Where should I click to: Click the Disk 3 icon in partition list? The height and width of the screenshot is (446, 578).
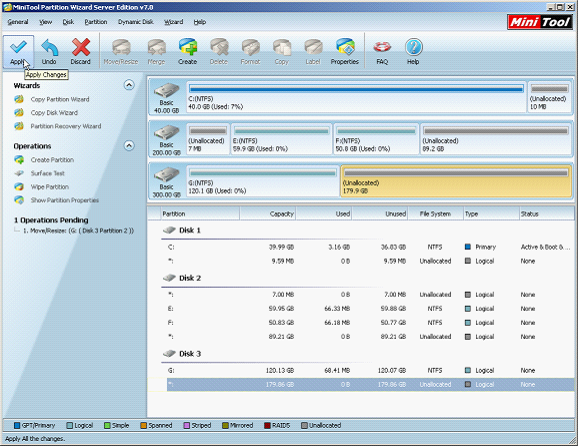point(169,353)
